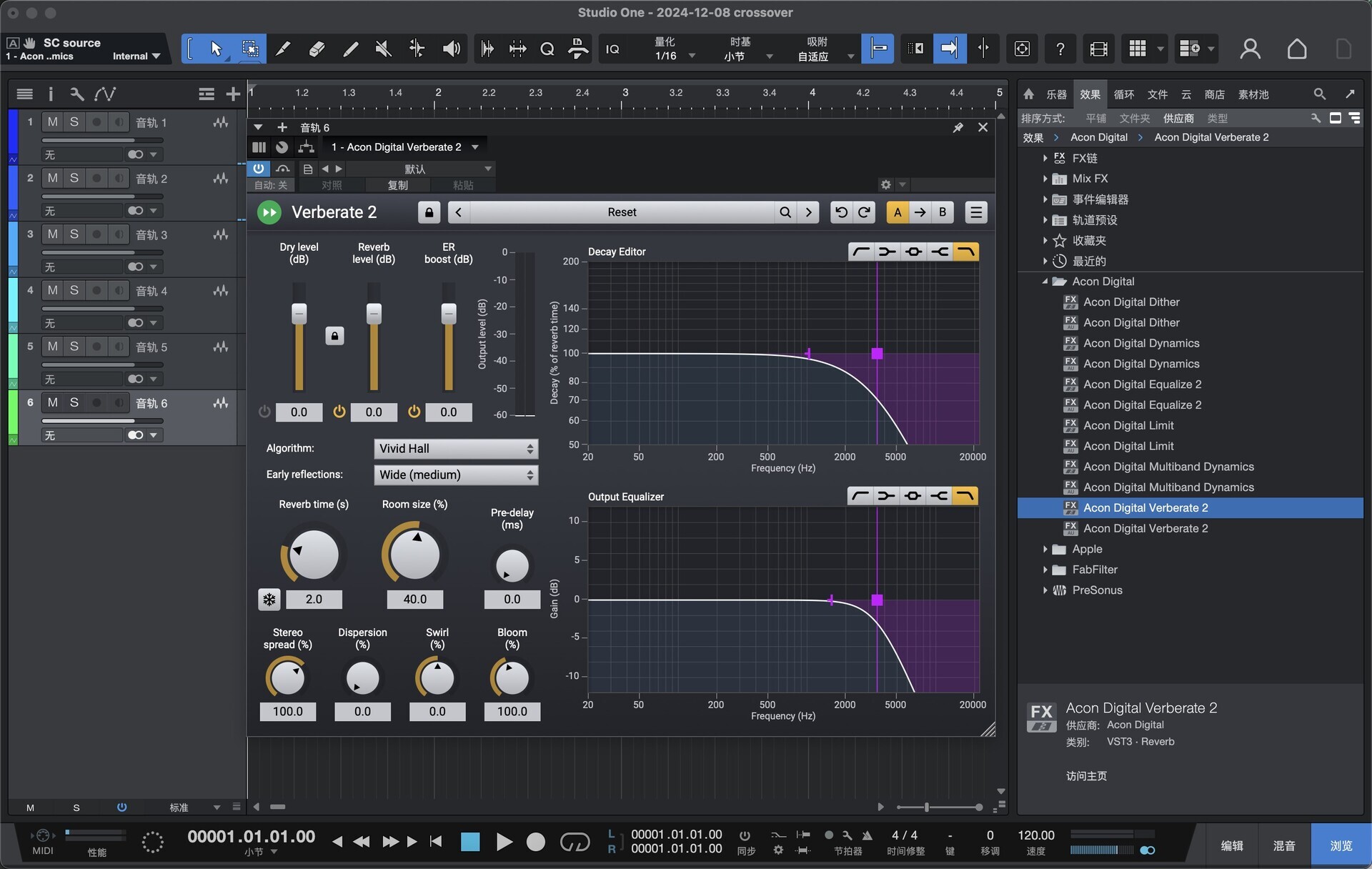Open track inspector info icon
The width and height of the screenshot is (1372, 869).
50,94
